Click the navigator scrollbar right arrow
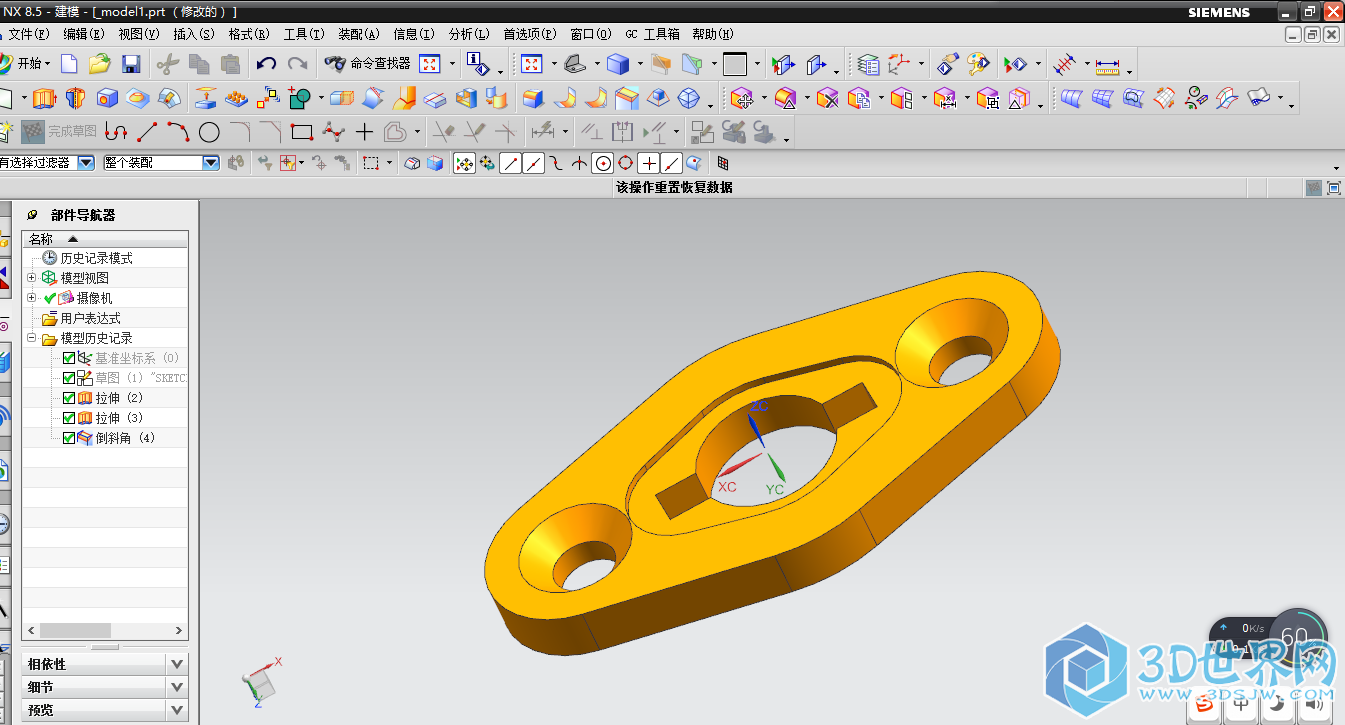This screenshot has height=725, width=1345. click(x=180, y=631)
